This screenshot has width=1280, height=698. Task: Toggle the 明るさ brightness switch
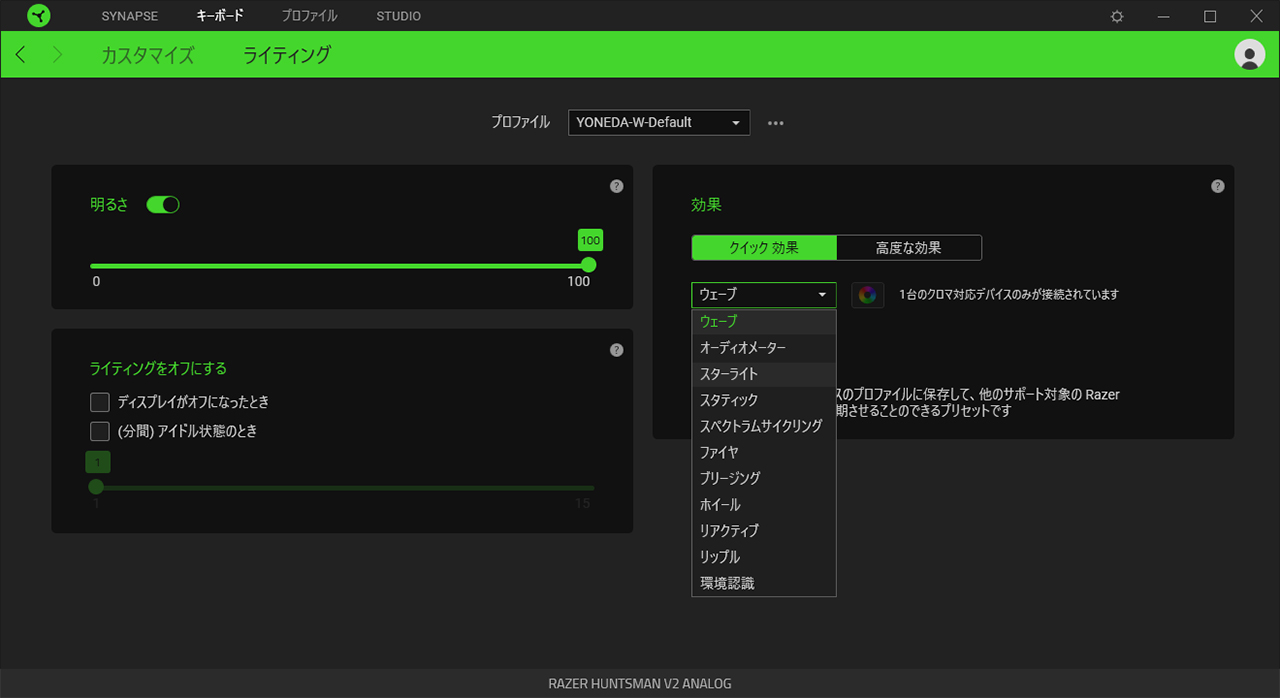tap(163, 205)
